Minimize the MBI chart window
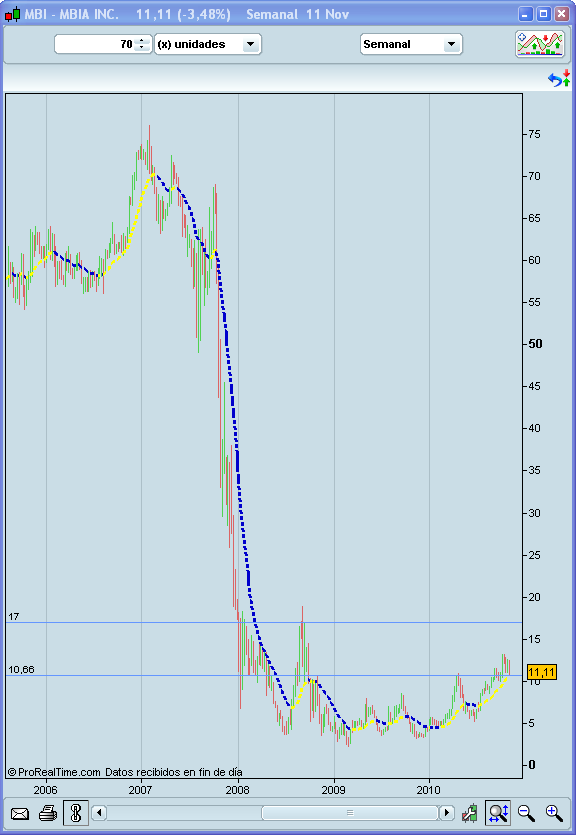The height and width of the screenshot is (835, 576). point(525,14)
